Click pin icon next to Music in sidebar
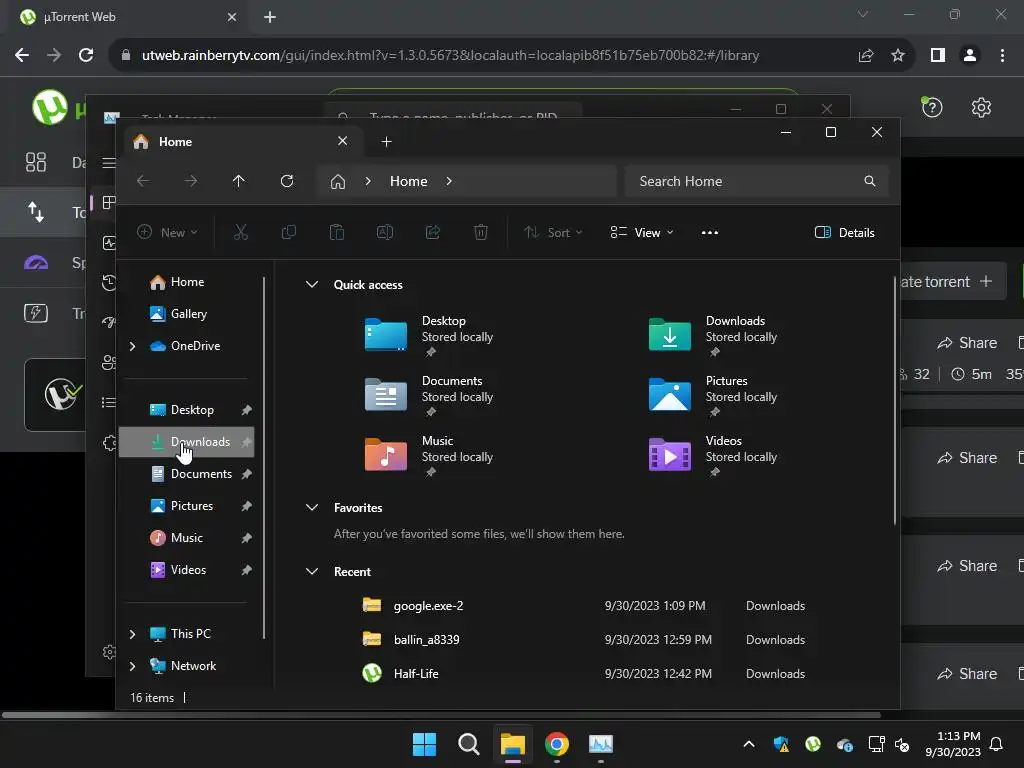The image size is (1024, 768). point(246,538)
